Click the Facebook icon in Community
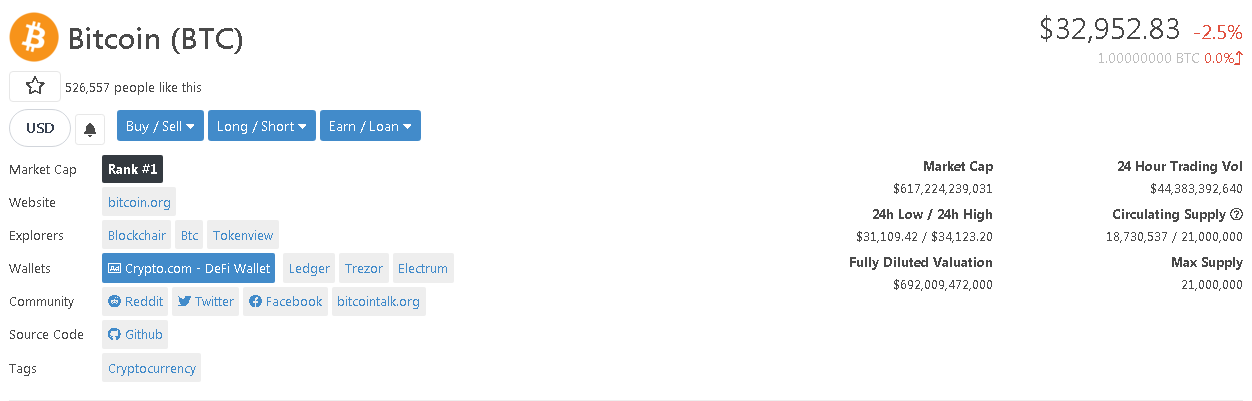This screenshot has width=1252, height=401. pos(256,301)
